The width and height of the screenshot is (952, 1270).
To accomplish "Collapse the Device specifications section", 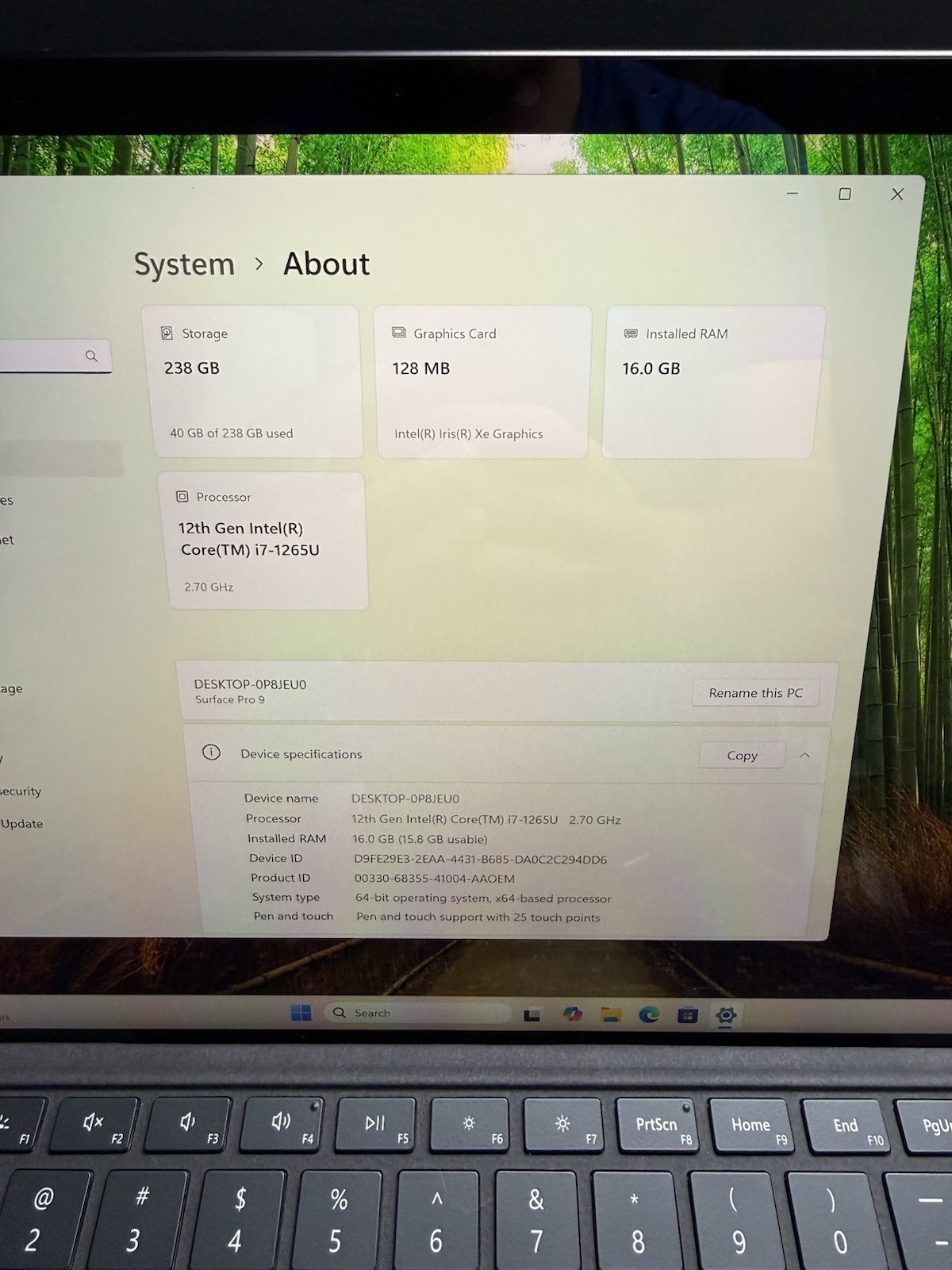I will point(804,756).
